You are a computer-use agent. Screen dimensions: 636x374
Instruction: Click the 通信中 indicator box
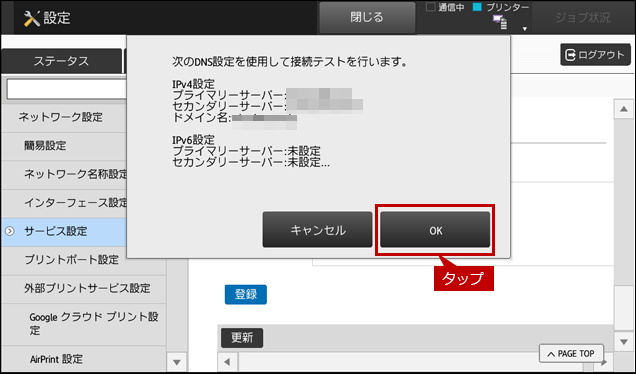point(430,7)
